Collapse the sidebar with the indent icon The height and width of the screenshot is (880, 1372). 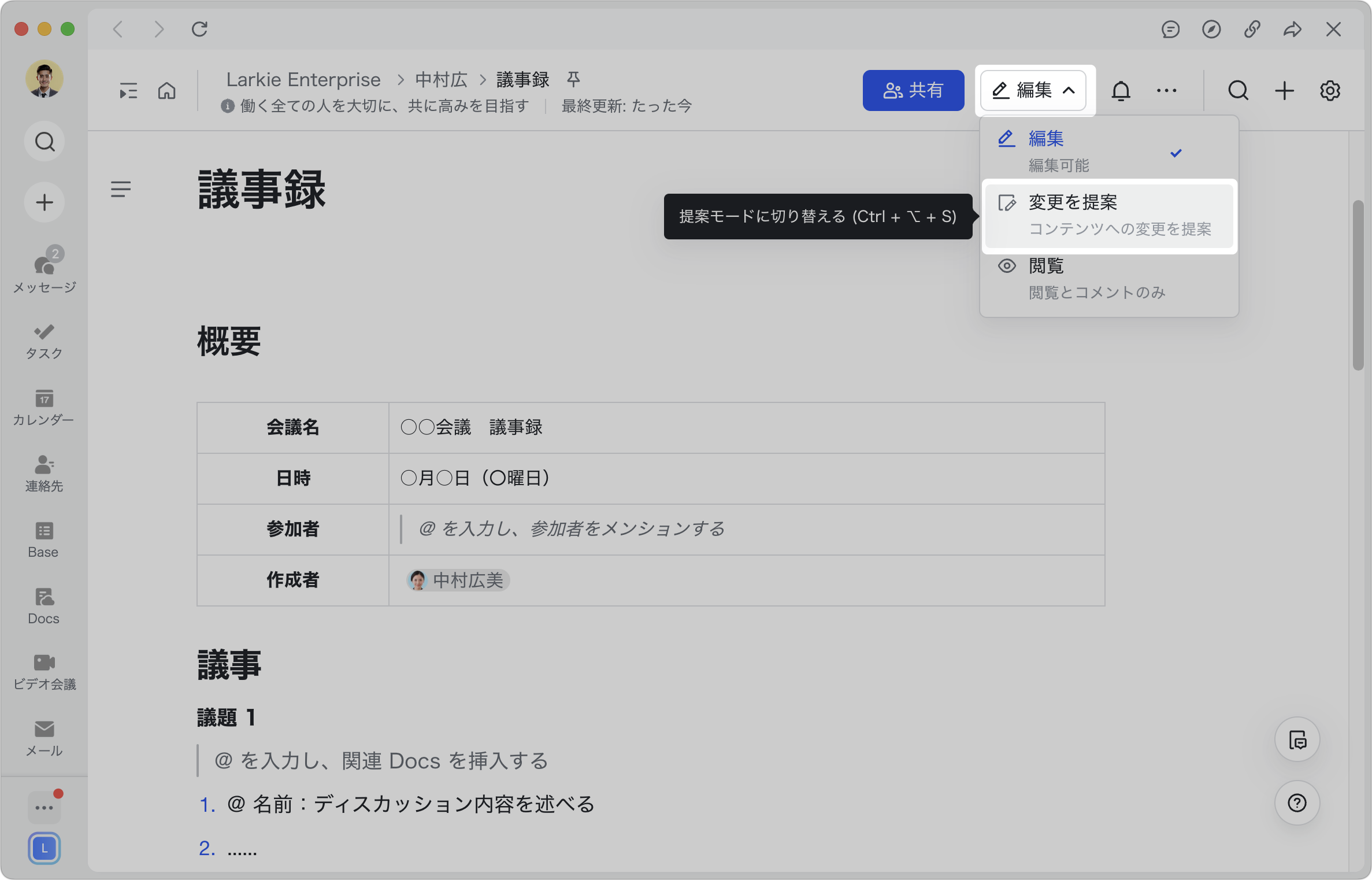(128, 90)
